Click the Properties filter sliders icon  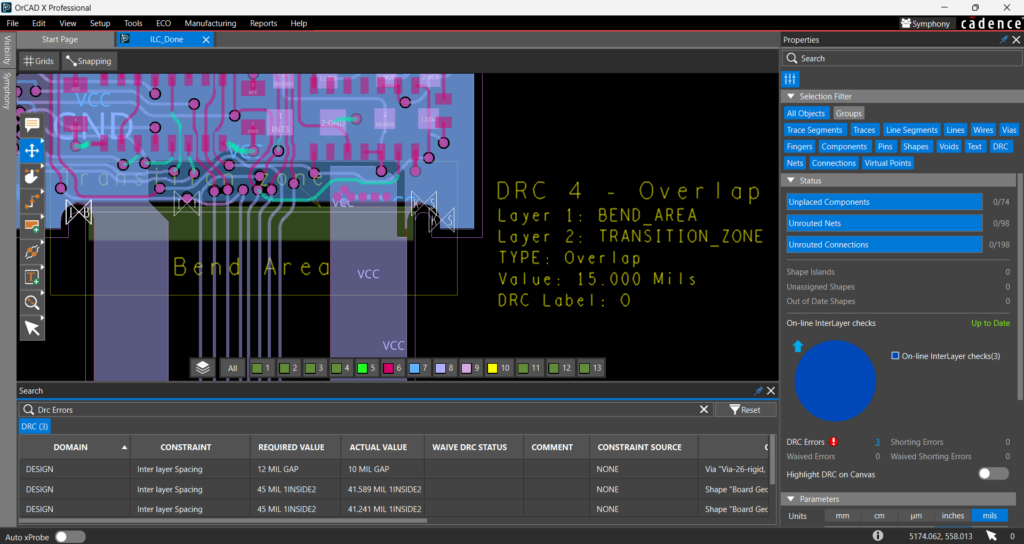tap(790, 79)
